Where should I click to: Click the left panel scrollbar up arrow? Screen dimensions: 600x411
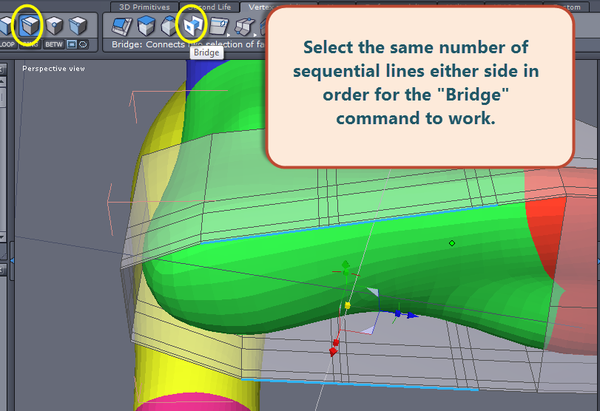coord(2,81)
